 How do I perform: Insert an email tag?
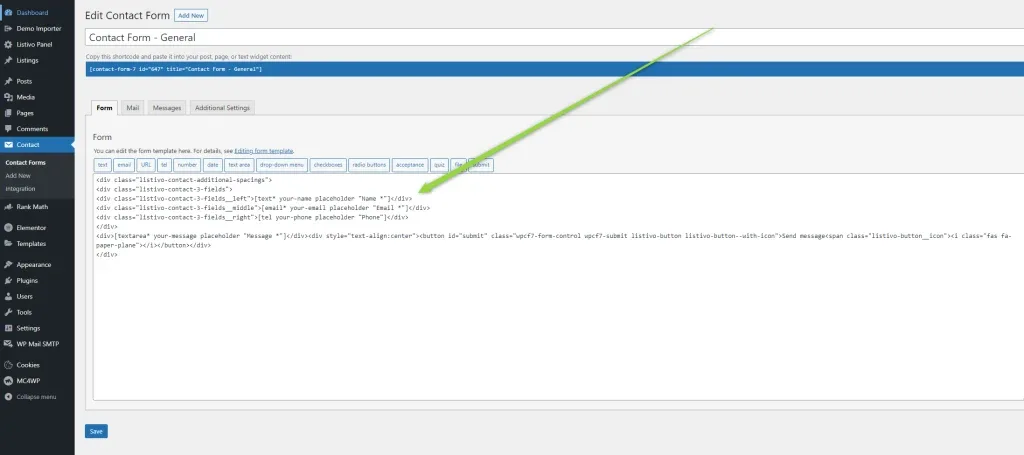coord(124,165)
